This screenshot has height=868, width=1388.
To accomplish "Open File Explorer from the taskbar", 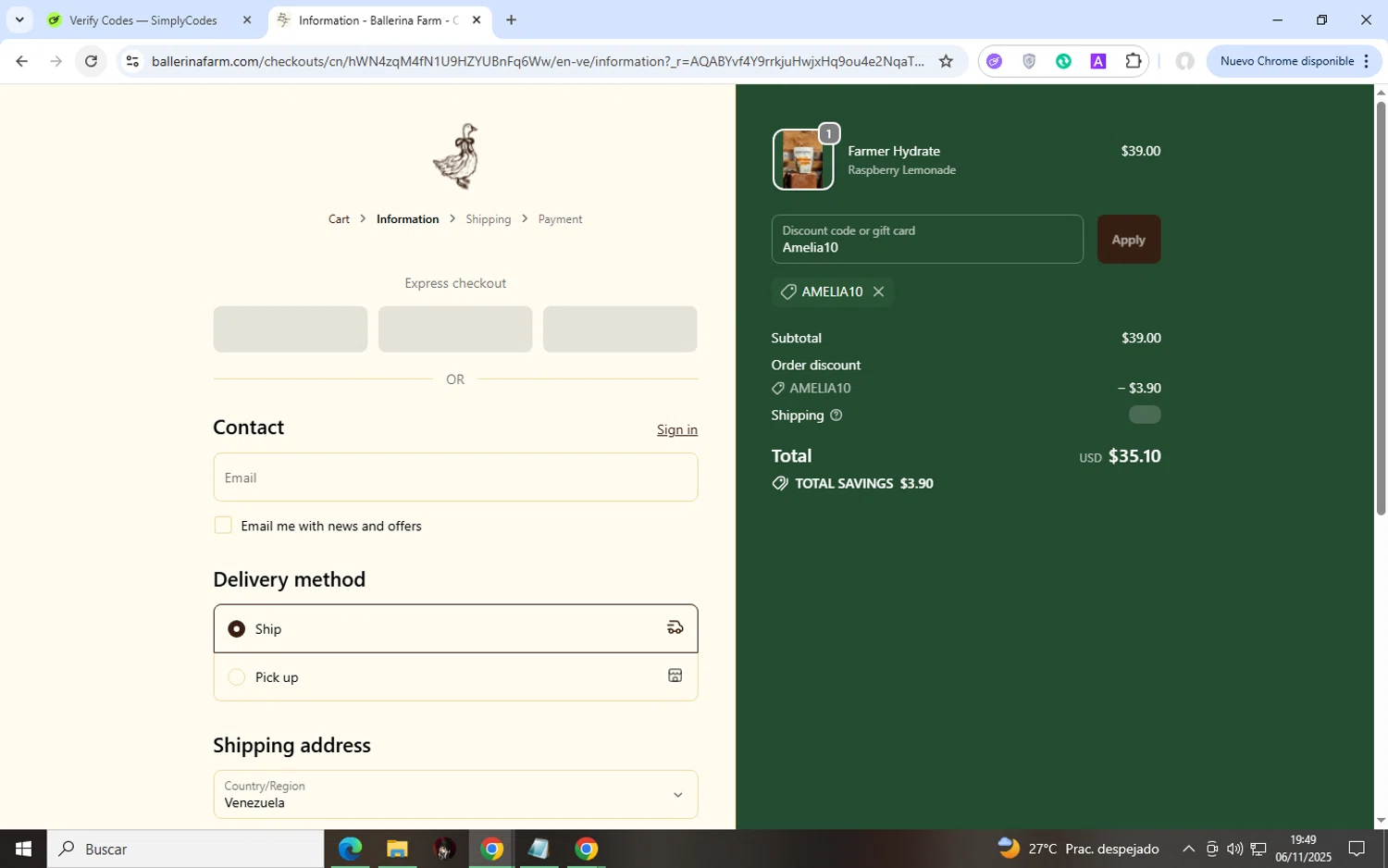I will click(397, 849).
